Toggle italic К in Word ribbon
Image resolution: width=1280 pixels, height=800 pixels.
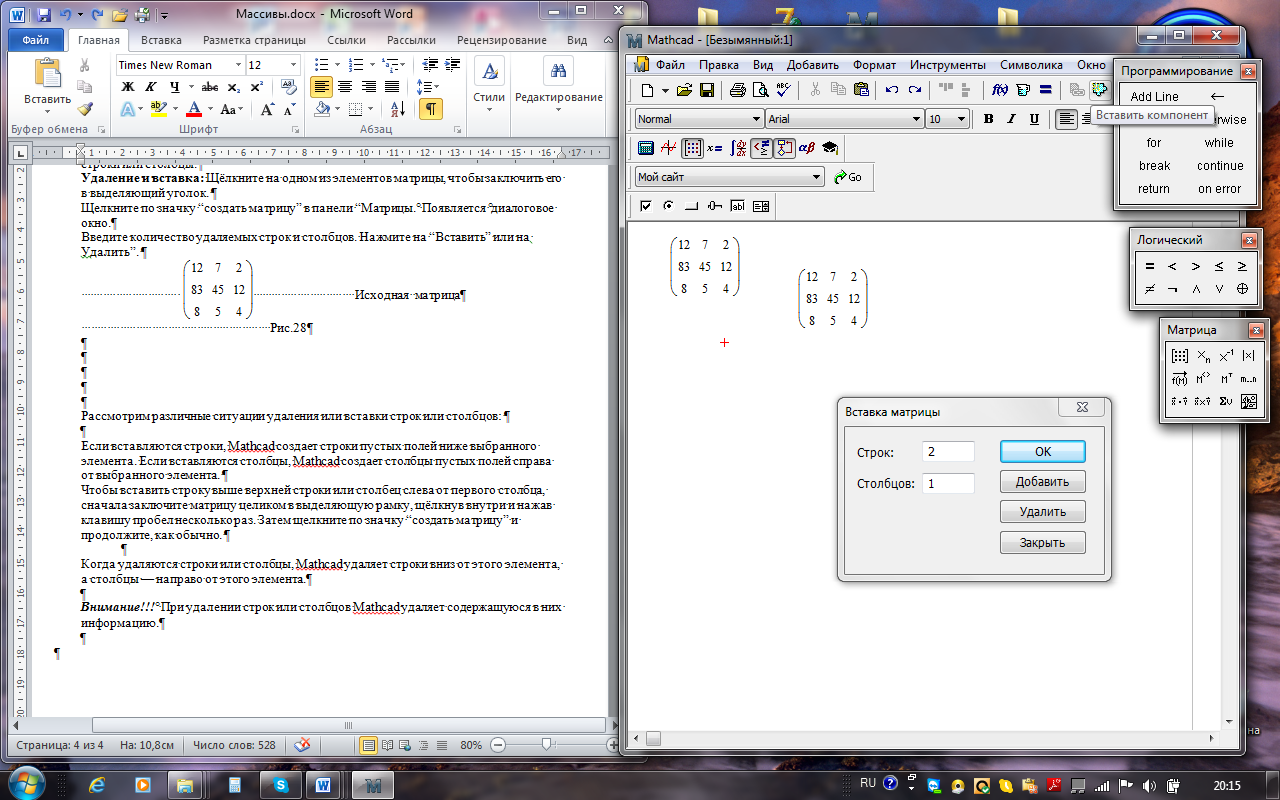[x=150, y=87]
